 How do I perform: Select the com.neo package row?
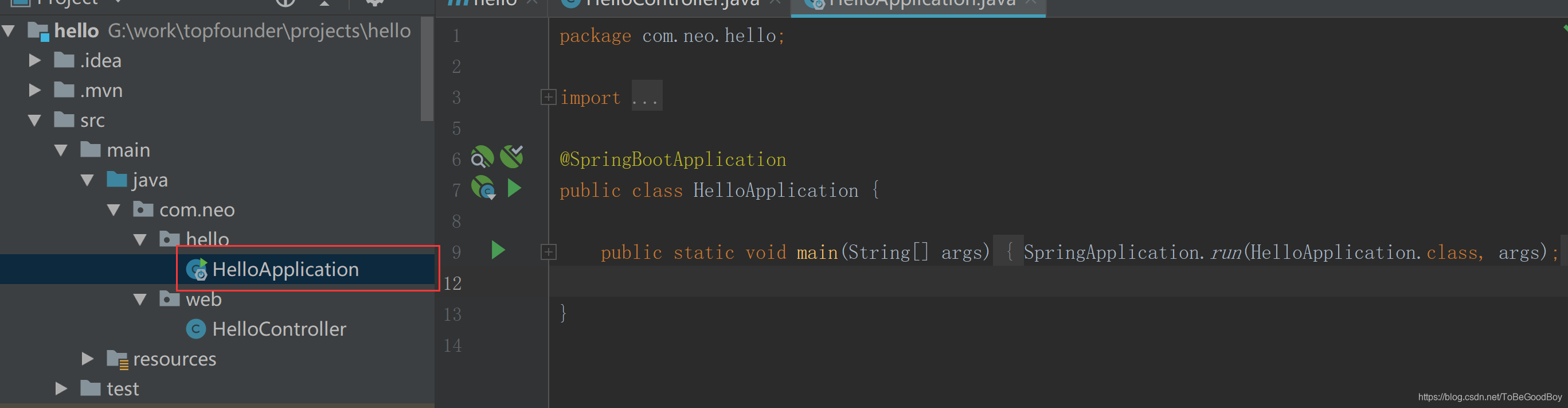click(217, 209)
